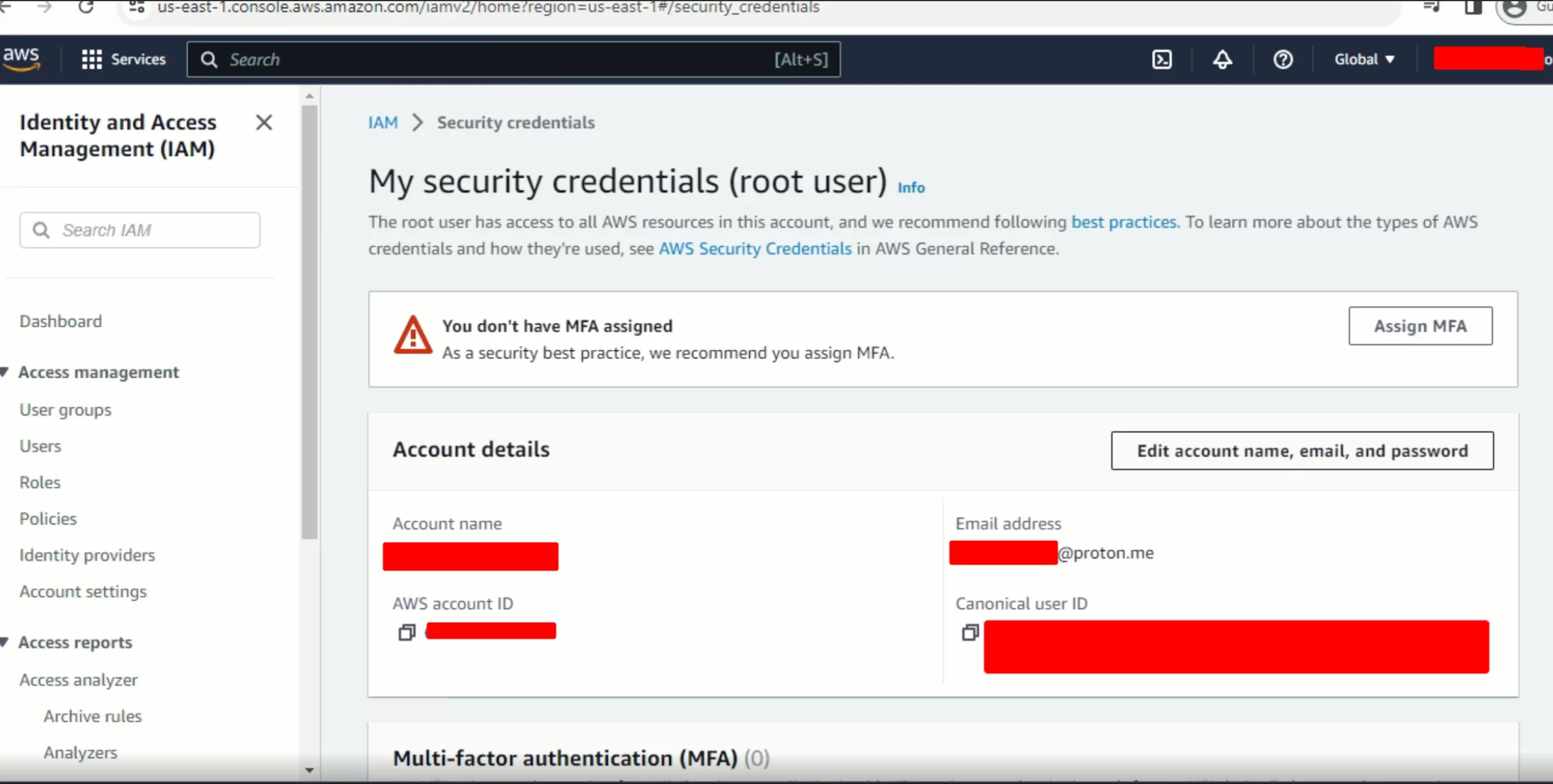Reload the browser page

[x=86, y=7]
